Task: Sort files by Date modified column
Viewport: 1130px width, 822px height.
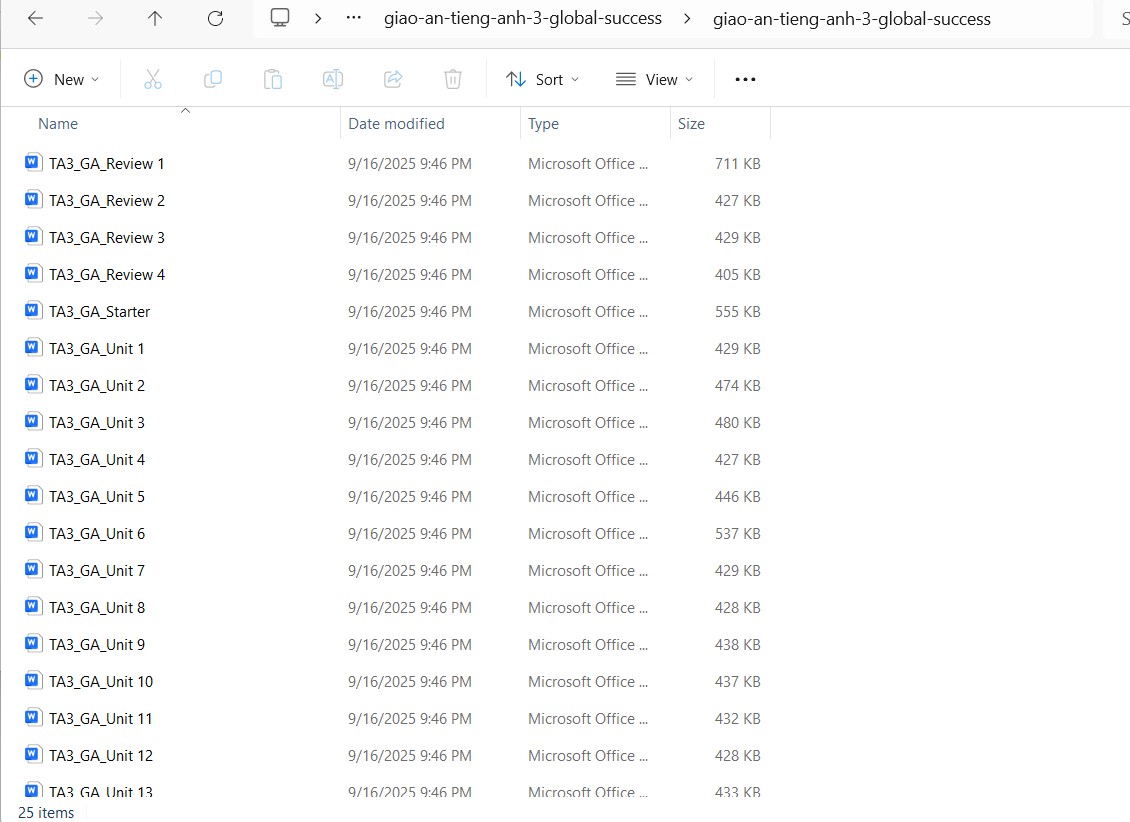Action: (396, 124)
